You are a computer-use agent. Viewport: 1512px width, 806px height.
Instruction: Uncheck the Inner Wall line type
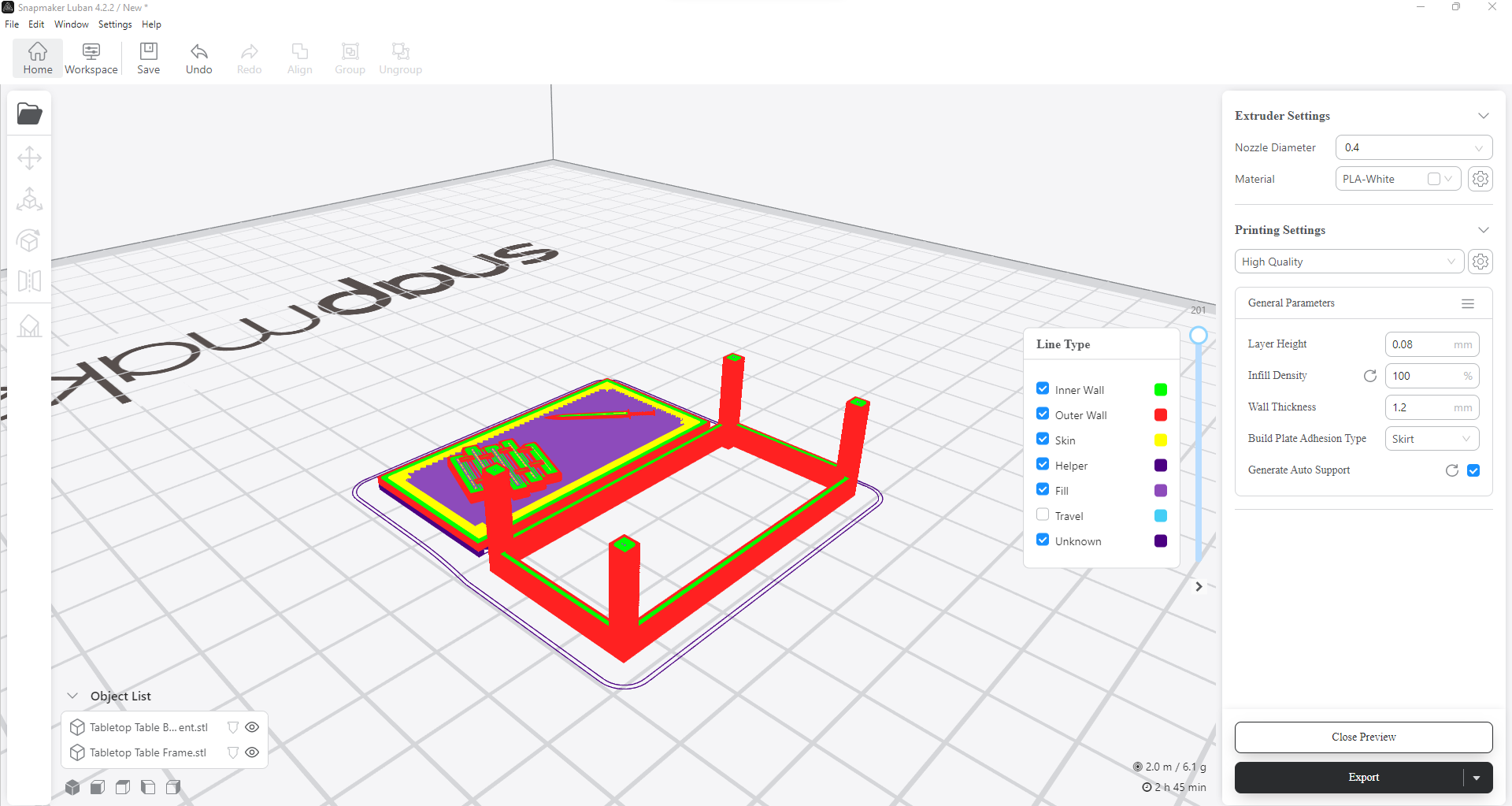click(1043, 388)
